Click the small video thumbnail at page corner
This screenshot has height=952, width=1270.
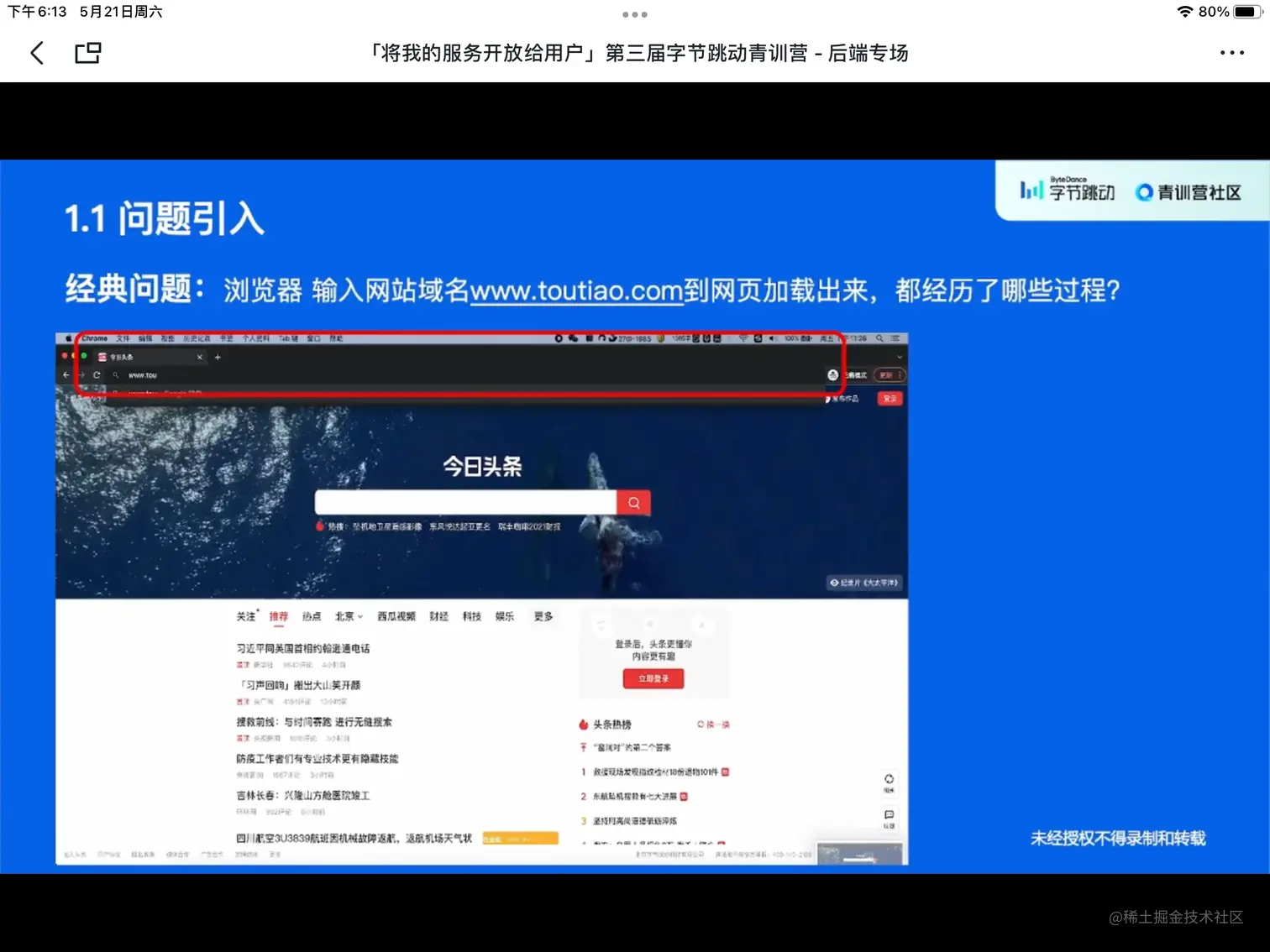coord(860,854)
